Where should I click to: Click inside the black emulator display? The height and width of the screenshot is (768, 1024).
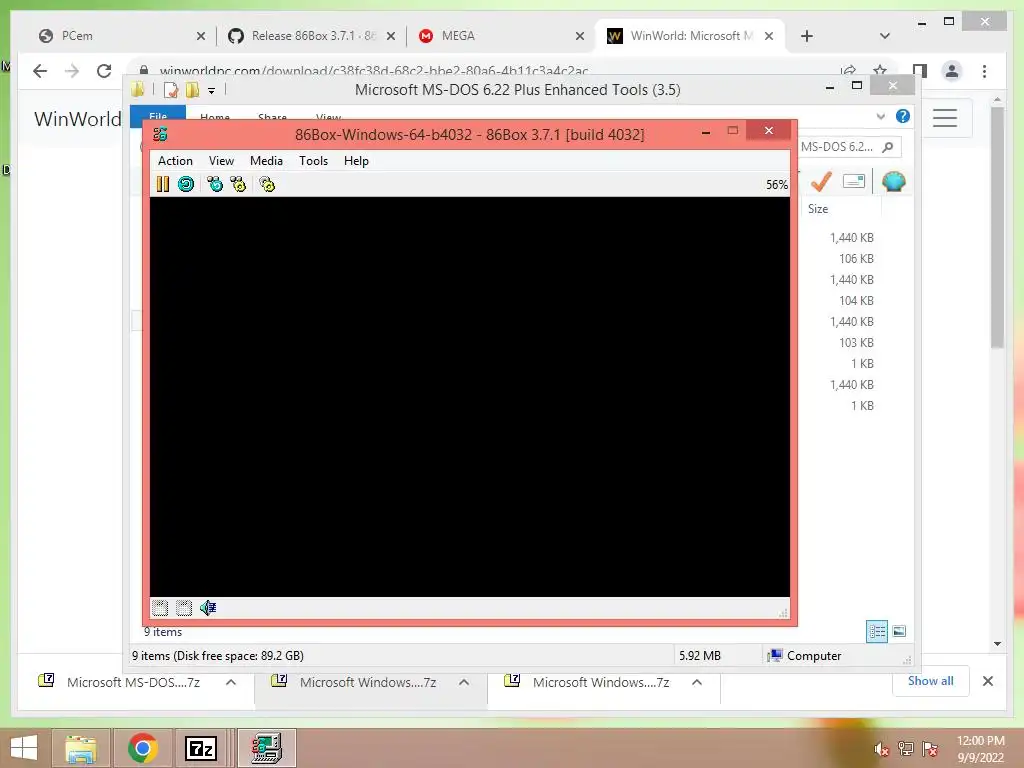pyautogui.click(x=470, y=396)
